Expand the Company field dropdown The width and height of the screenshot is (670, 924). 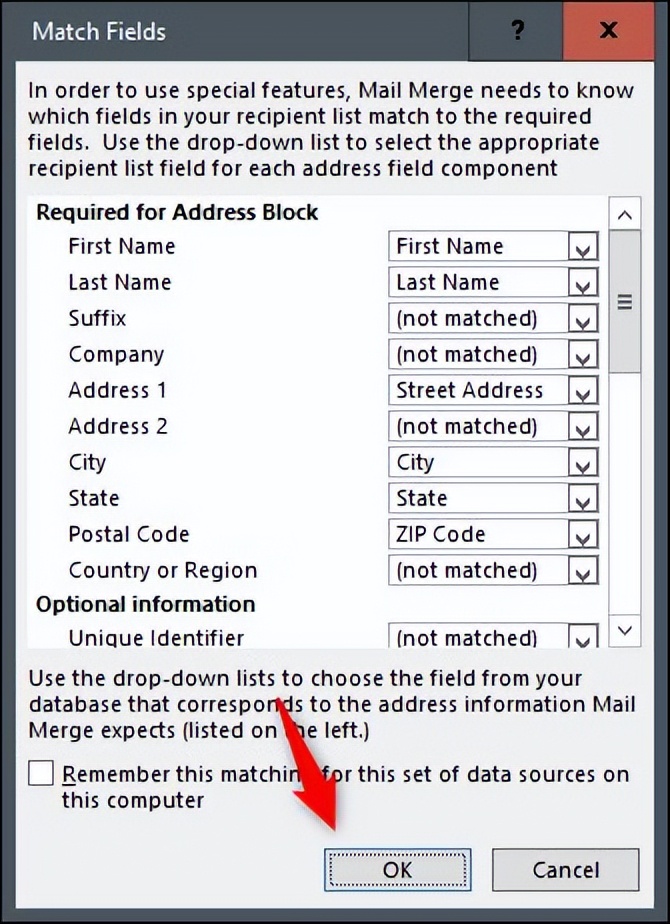[x=583, y=355]
